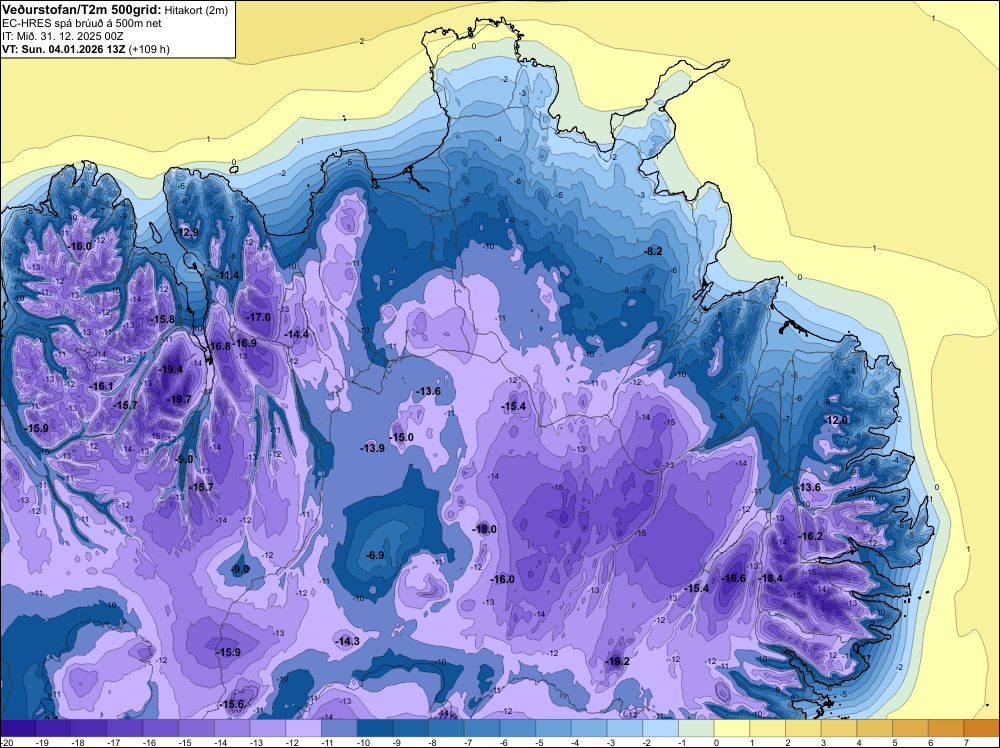Screen dimensions: 1000x748
Task: Click the -6.9 value on the glacier area
Action: tap(375, 555)
